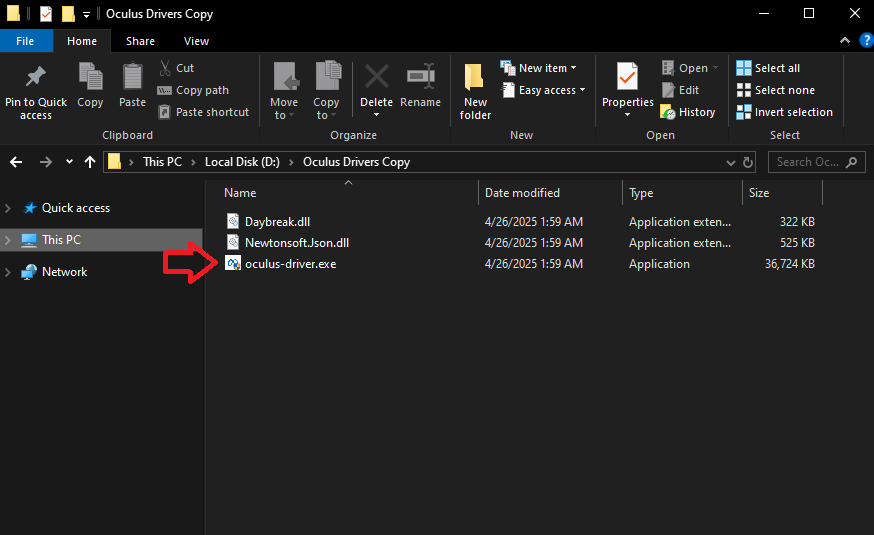This screenshot has height=535, width=874.
Task: Click Invert selection
Action: [784, 112]
